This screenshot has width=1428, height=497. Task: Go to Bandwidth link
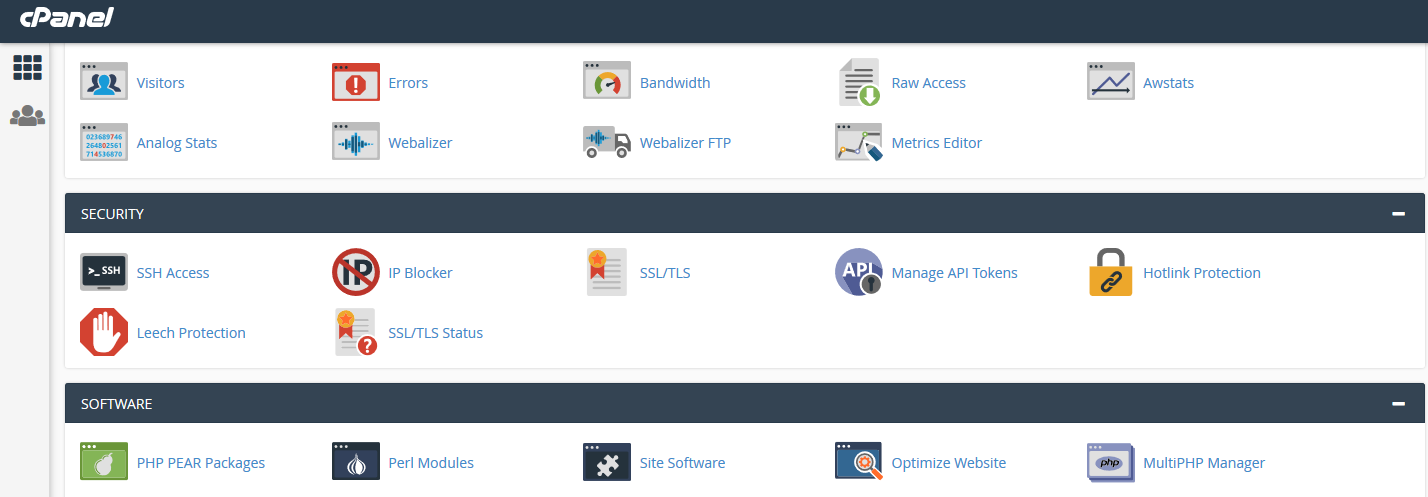[x=675, y=83]
